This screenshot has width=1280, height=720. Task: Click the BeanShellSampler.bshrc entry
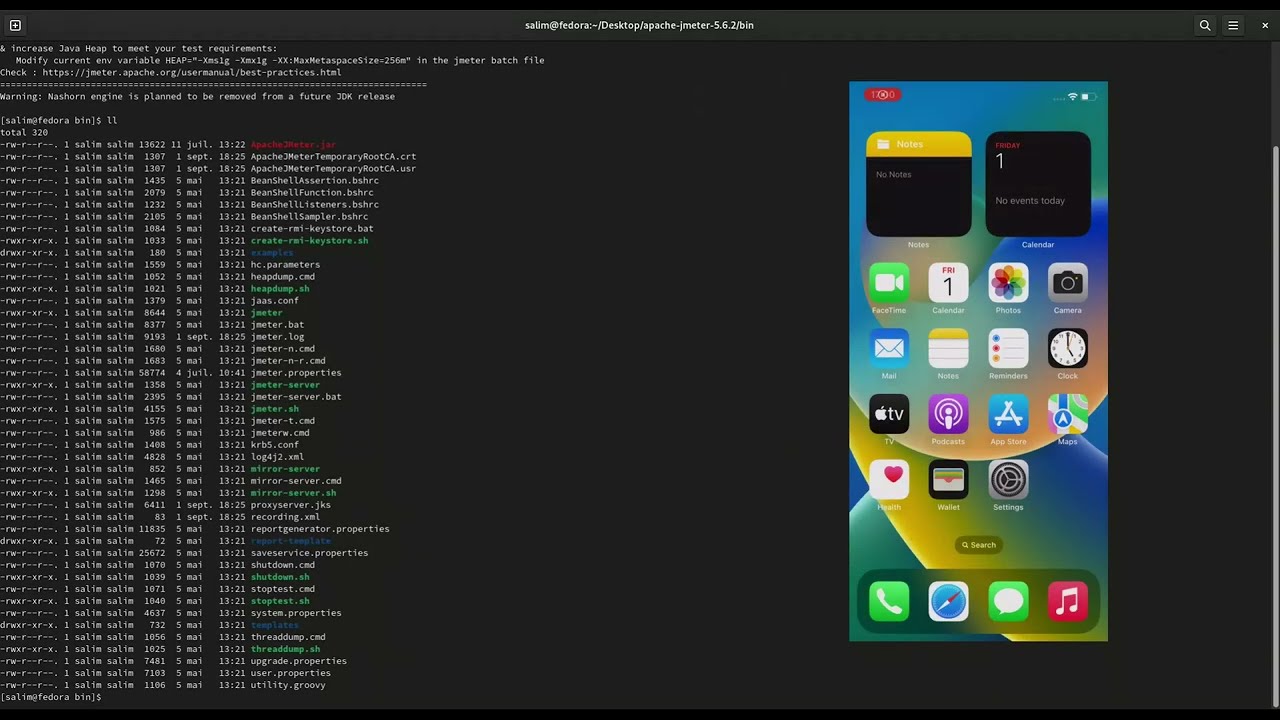pos(309,217)
